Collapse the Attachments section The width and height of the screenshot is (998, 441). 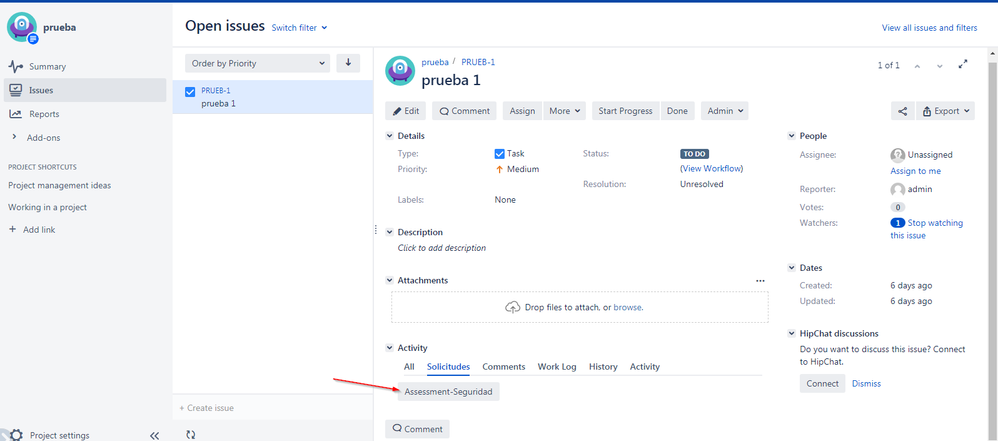click(390, 280)
